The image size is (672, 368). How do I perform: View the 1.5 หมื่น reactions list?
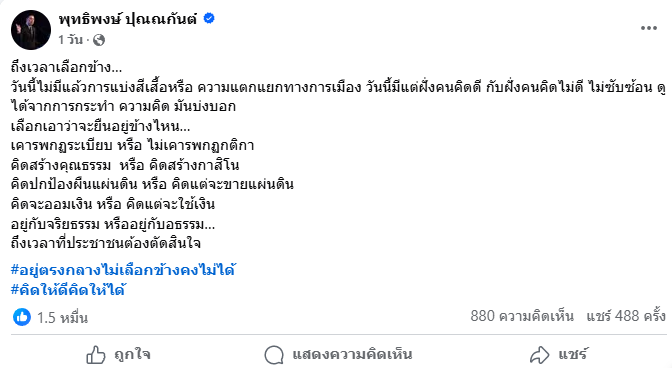(x=62, y=317)
